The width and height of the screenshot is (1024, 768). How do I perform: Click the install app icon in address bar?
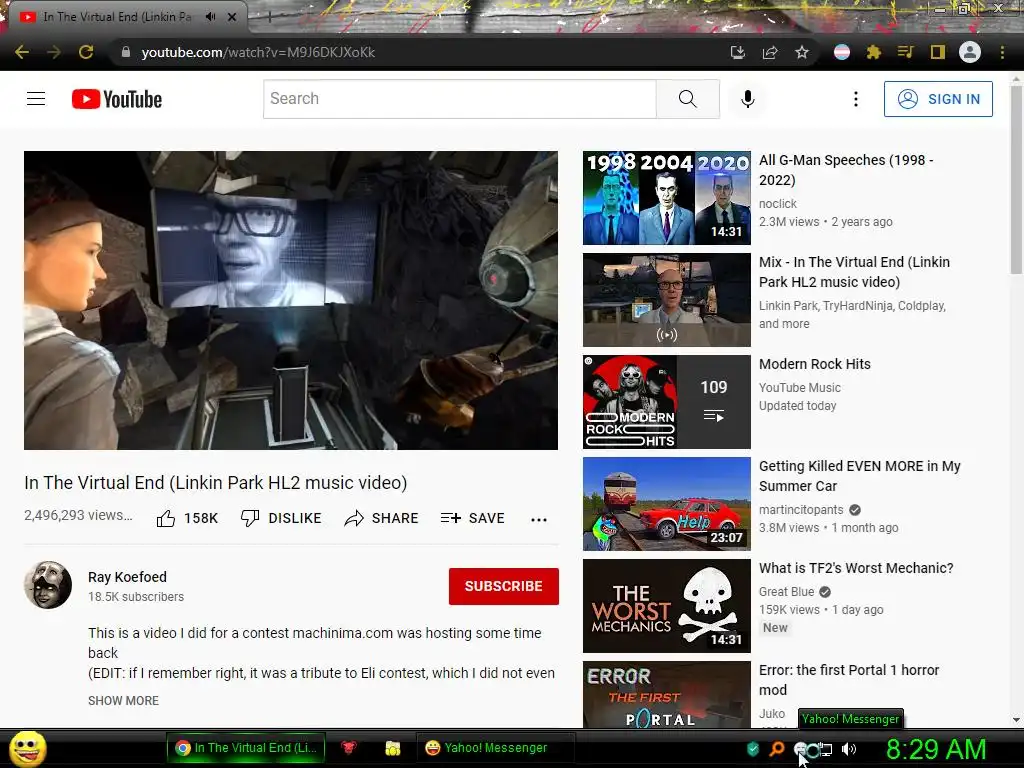(x=737, y=52)
